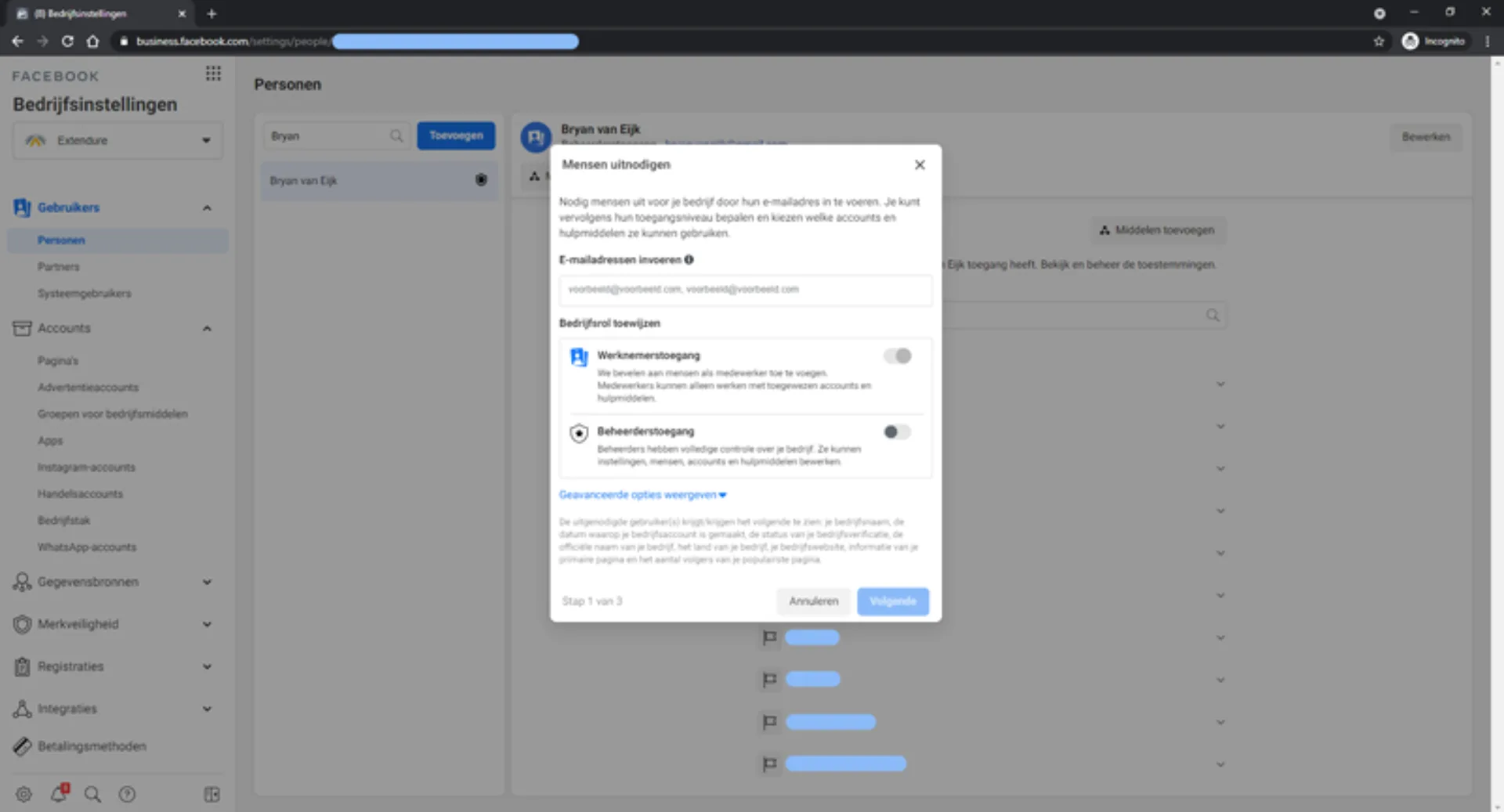1504x812 pixels.
Task: Click E-mailadressen input field
Action: (x=746, y=290)
